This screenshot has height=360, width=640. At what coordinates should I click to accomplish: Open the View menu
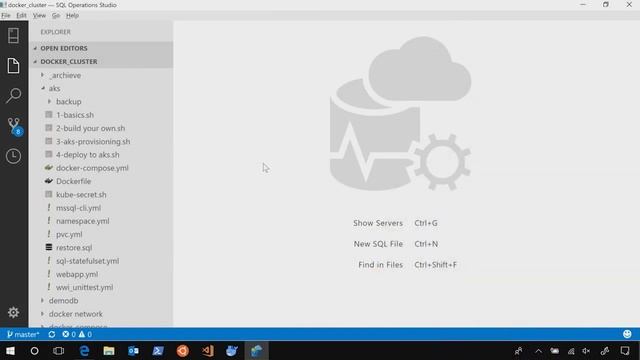pyautogui.click(x=39, y=16)
